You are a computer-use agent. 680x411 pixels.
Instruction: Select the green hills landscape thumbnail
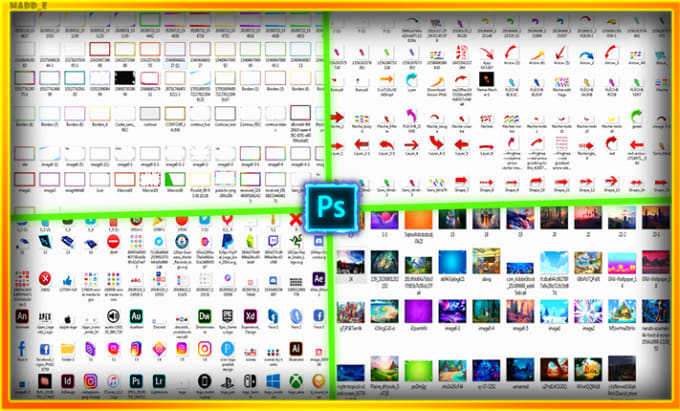click(x=384, y=369)
